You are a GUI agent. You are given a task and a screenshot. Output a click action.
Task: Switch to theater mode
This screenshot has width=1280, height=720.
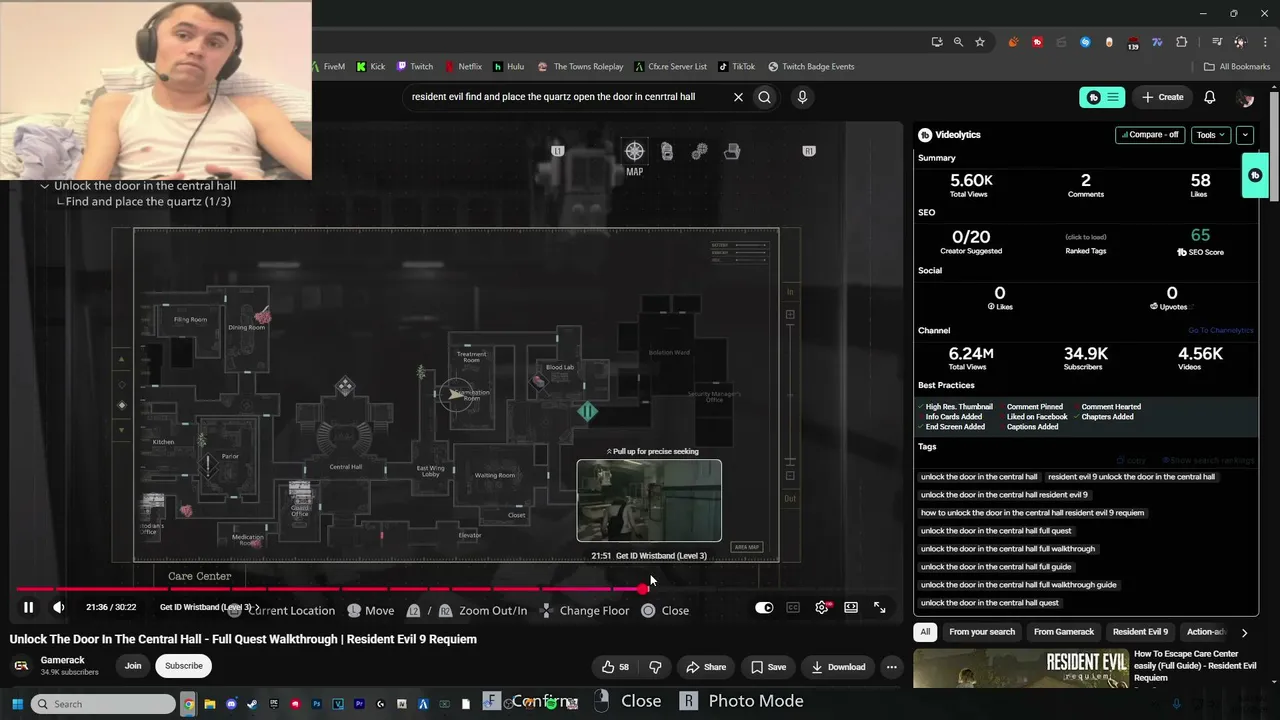point(851,607)
